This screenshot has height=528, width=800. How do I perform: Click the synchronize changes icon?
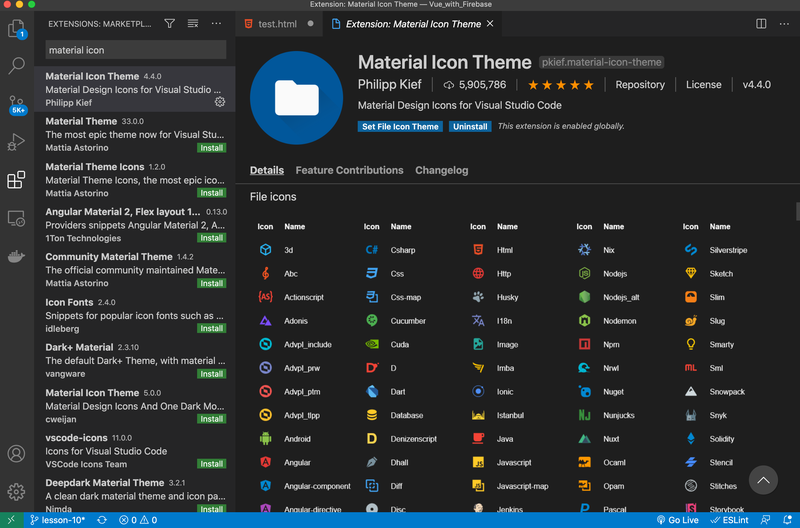point(102,520)
